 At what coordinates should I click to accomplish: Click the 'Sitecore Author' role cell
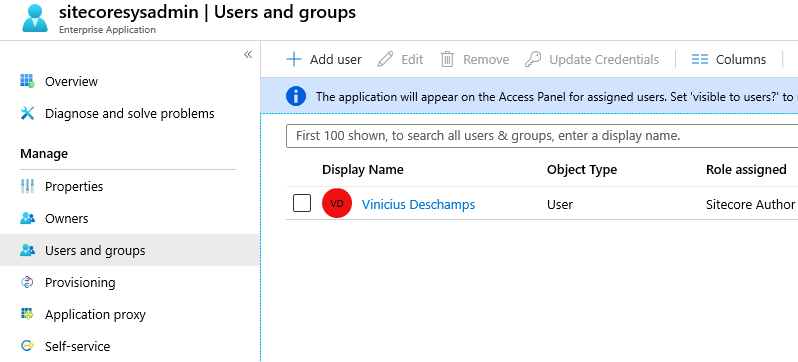coord(750,204)
